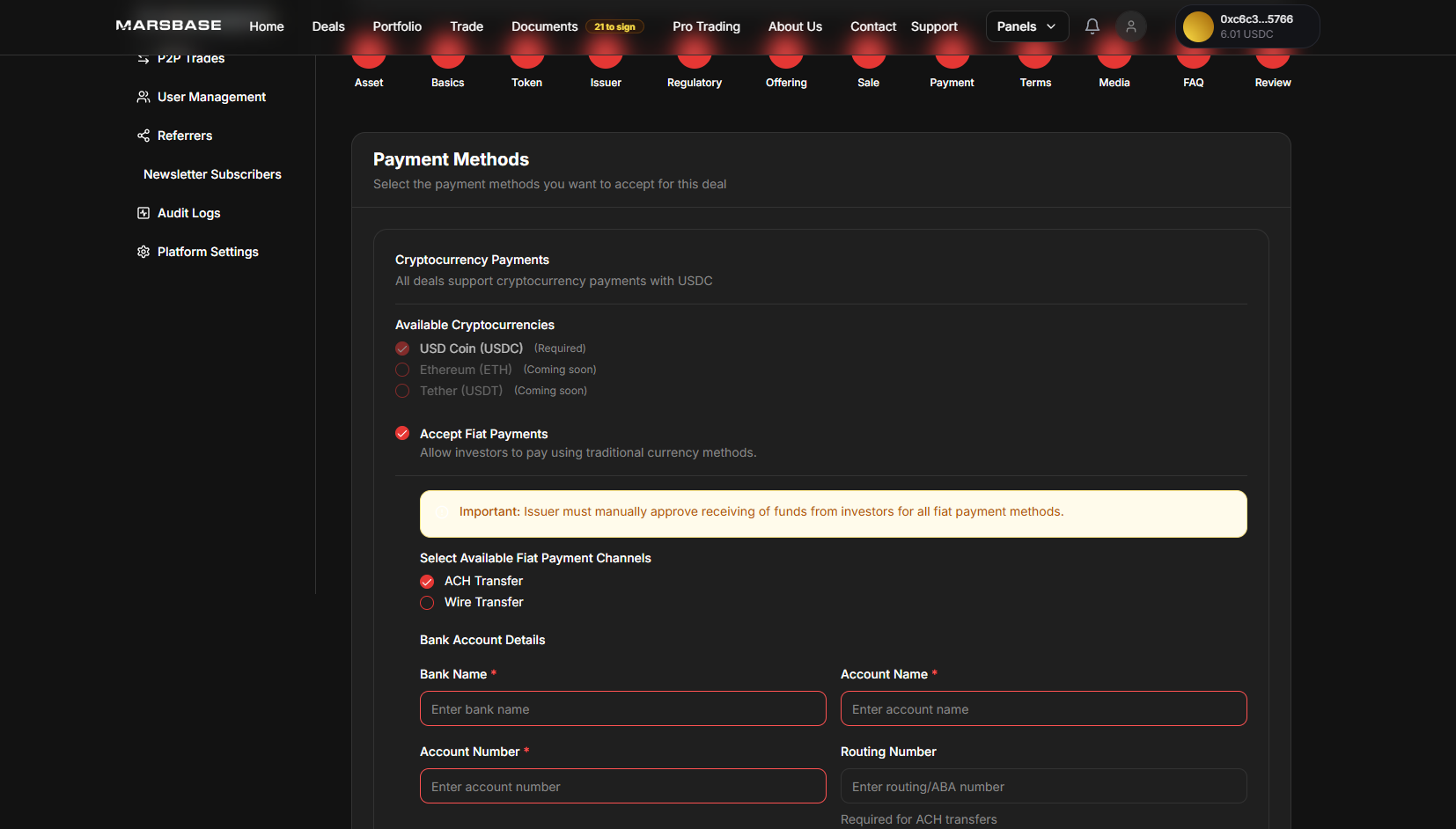Select the Sale step icon
This screenshot has width=1456, height=829.
pyautogui.click(x=868, y=55)
